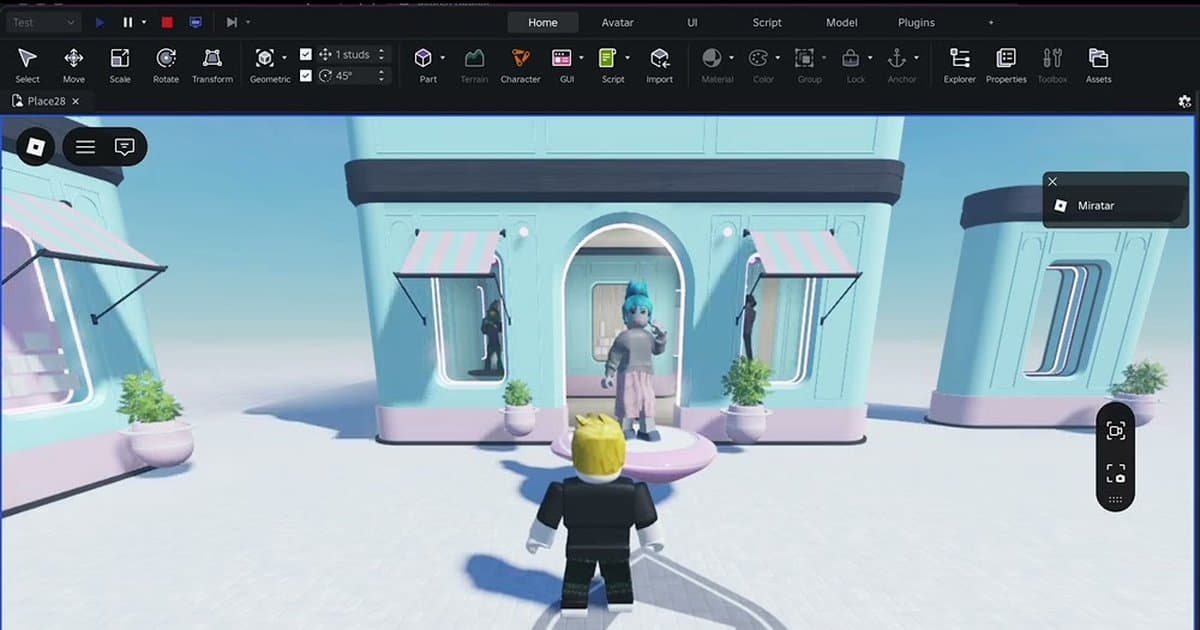Expand the Geometric mode dropdown arrow
The width and height of the screenshot is (1200, 630).
click(285, 57)
